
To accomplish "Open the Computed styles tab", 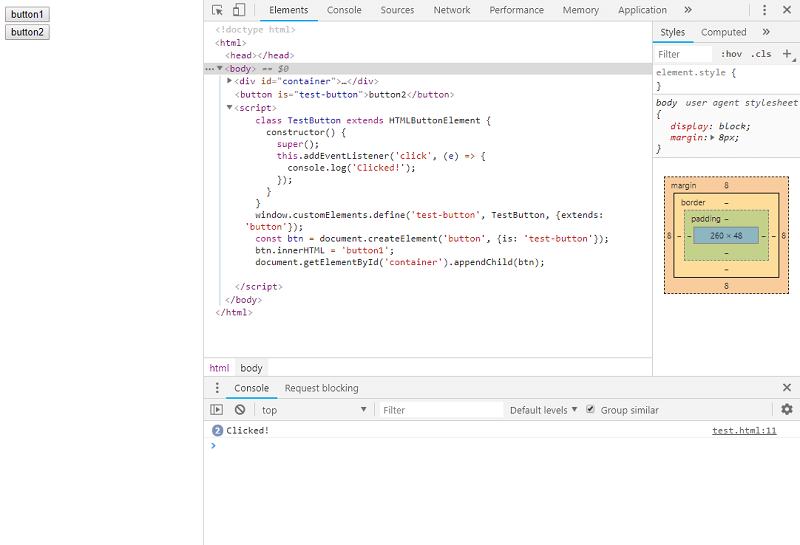I will click(x=723, y=32).
